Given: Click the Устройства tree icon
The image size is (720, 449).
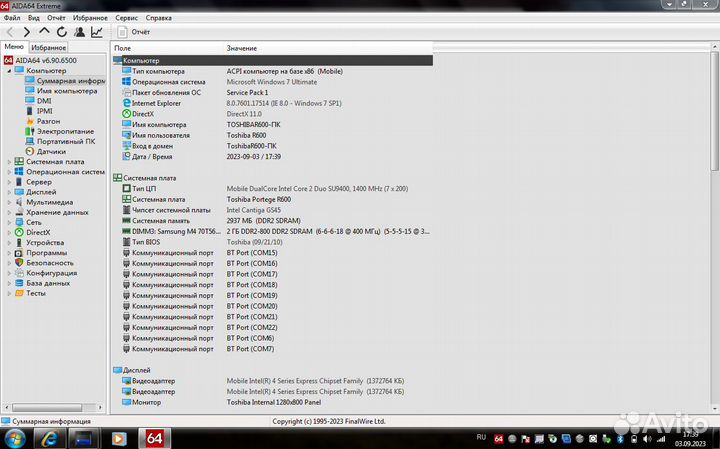Looking at the screenshot, I should pos(19,242).
